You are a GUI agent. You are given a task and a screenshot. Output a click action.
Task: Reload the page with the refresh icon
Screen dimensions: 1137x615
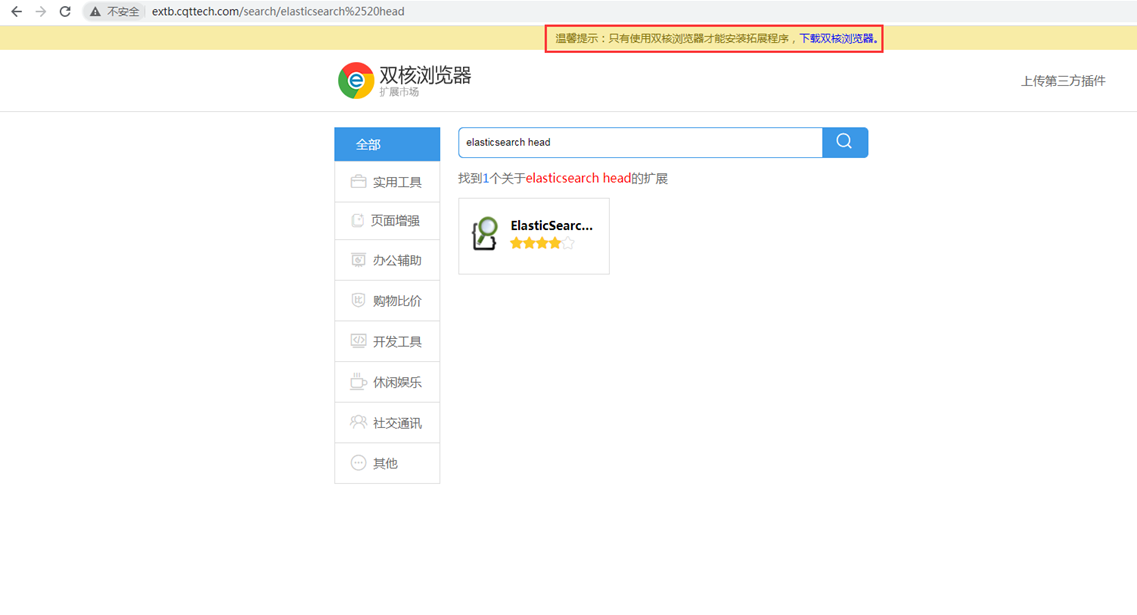pyautogui.click(x=65, y=12)
